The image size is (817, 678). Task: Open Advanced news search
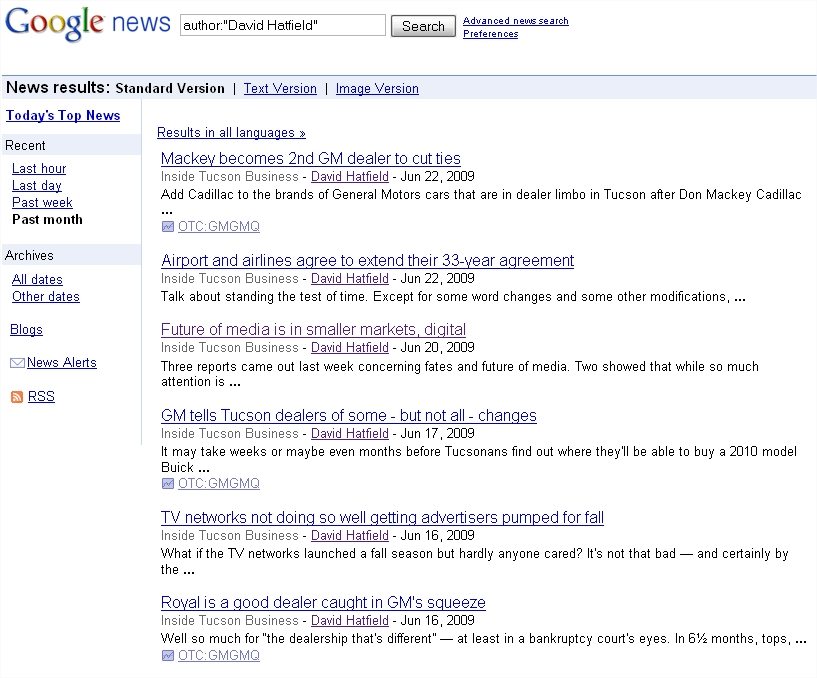pos(515,21)
